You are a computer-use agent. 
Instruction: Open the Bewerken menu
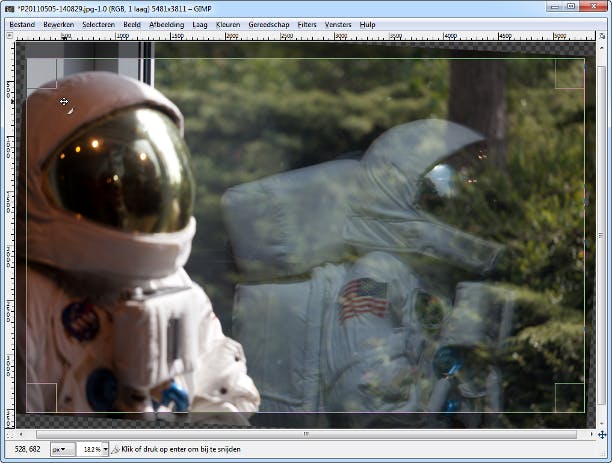click(x=59, y=25)
